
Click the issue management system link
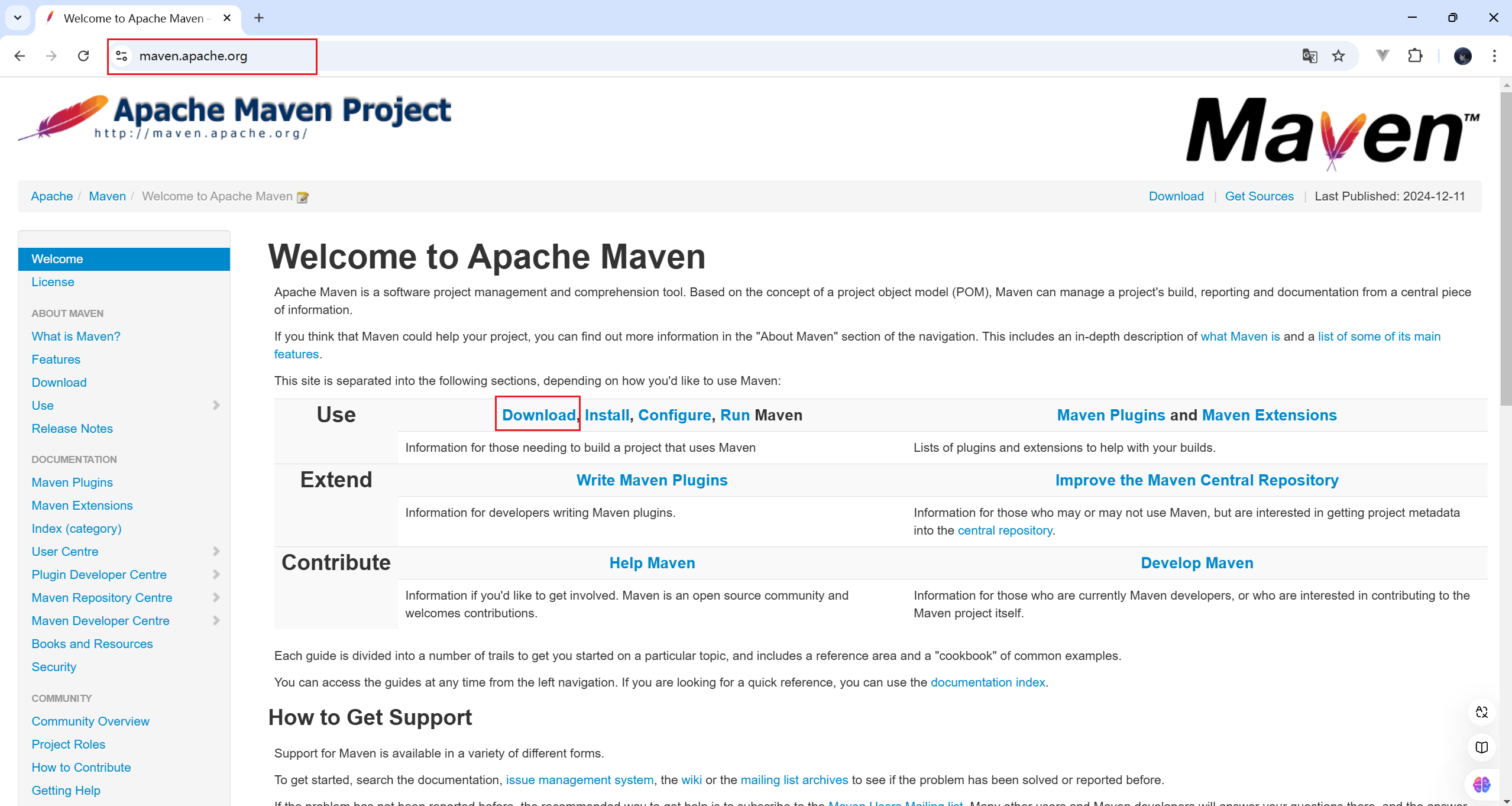[579, 780]
